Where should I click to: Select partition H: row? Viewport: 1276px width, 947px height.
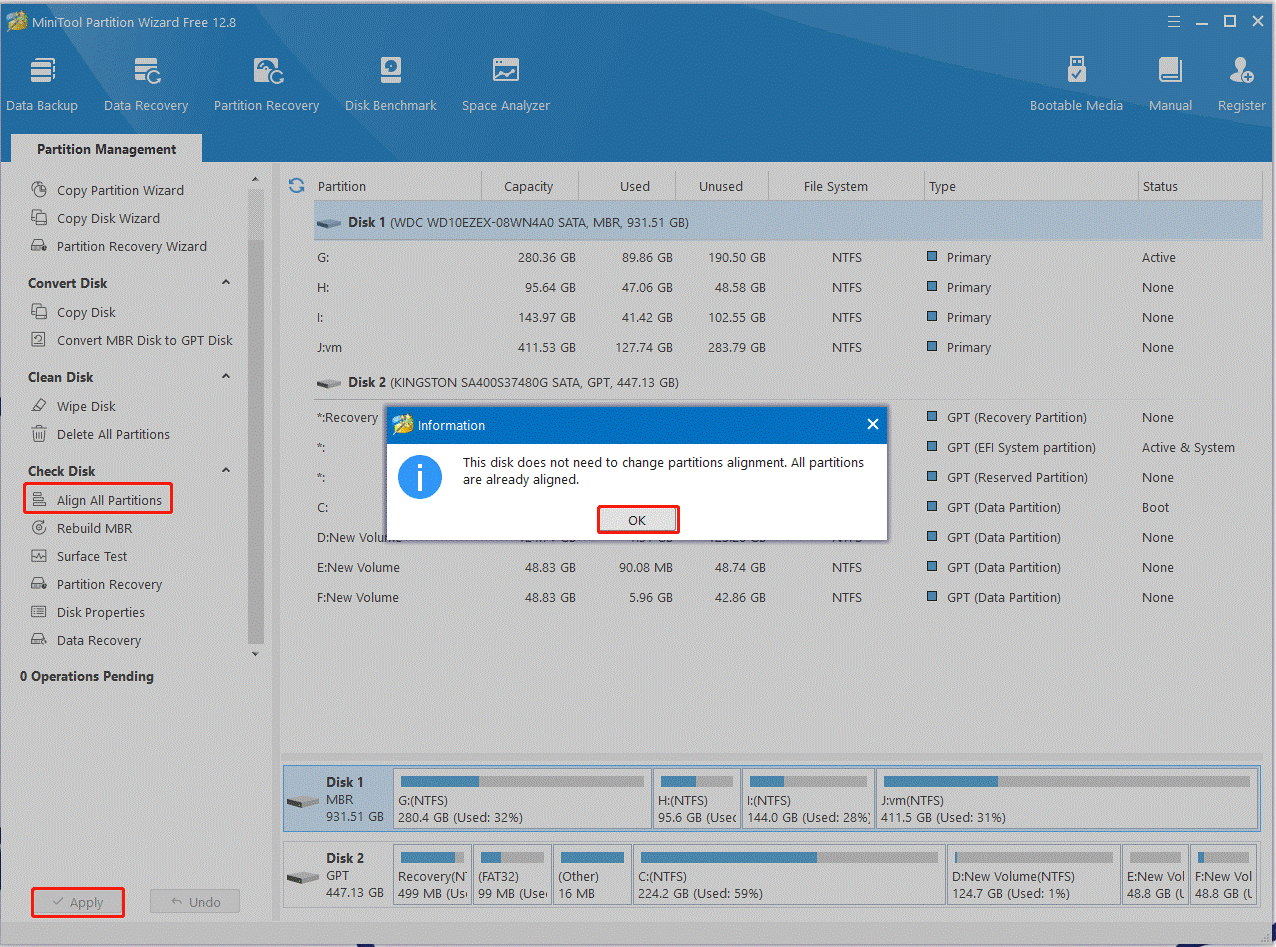[x=788, y=287]
